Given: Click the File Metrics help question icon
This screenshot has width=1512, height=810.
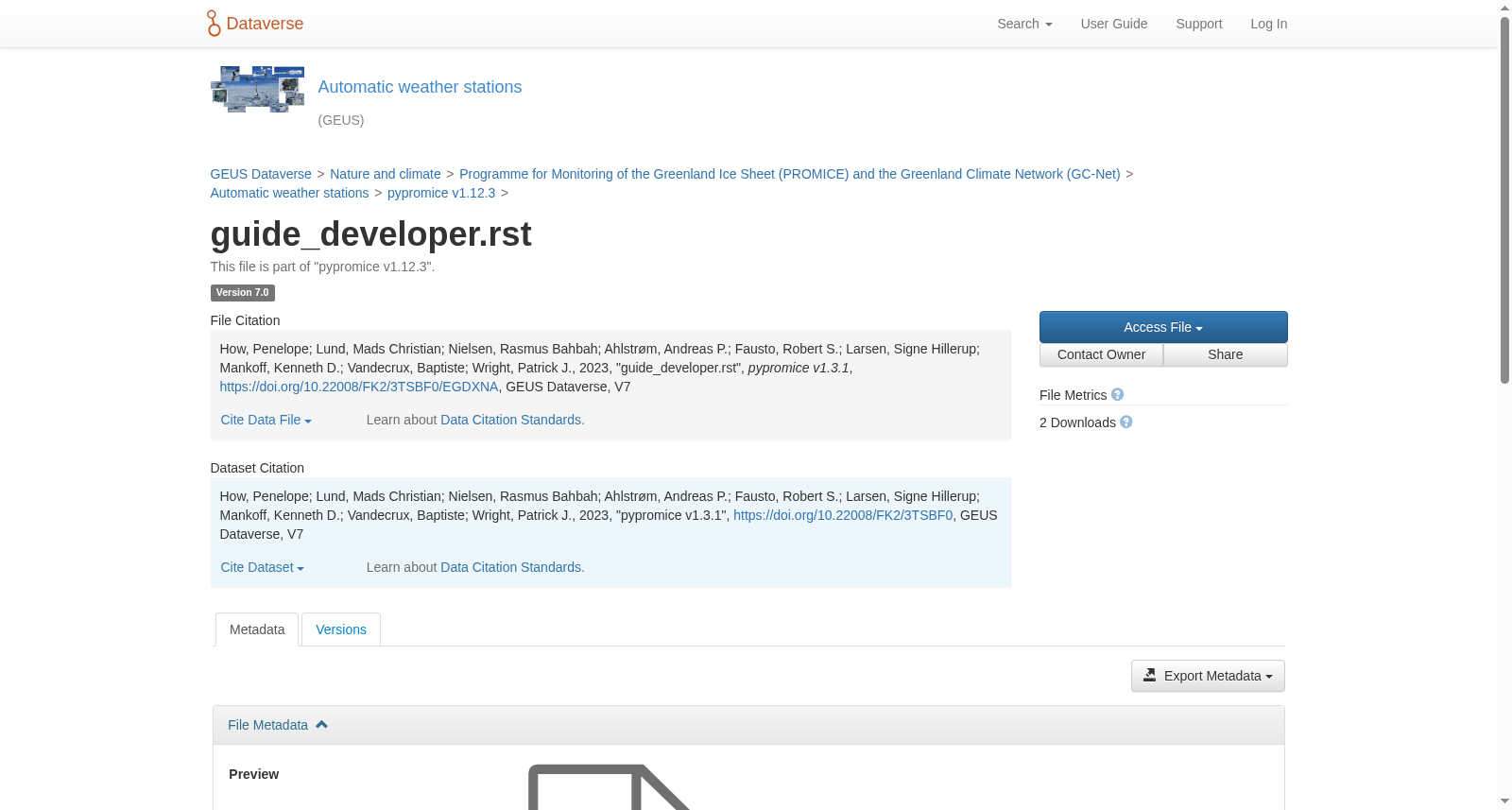Looking at the screenshot, I should click(x=1117, y=395).
